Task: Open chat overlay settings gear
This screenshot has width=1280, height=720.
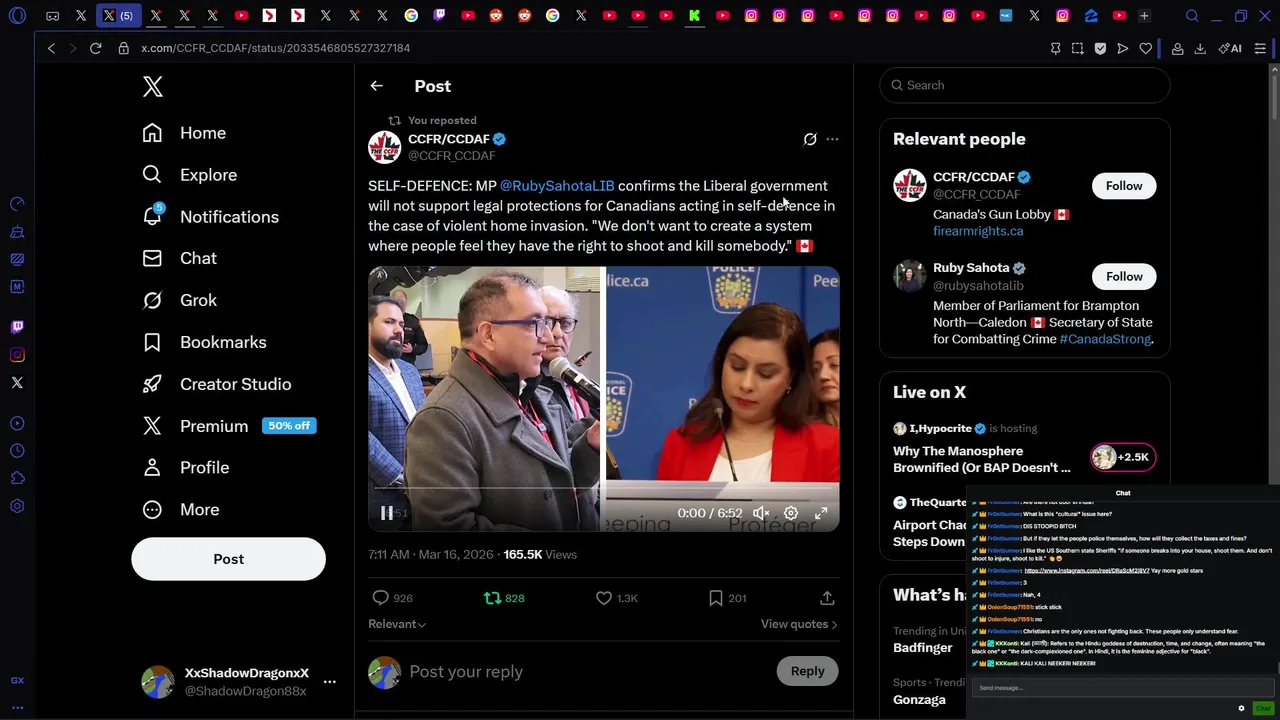Action: tap(1241, 708)
